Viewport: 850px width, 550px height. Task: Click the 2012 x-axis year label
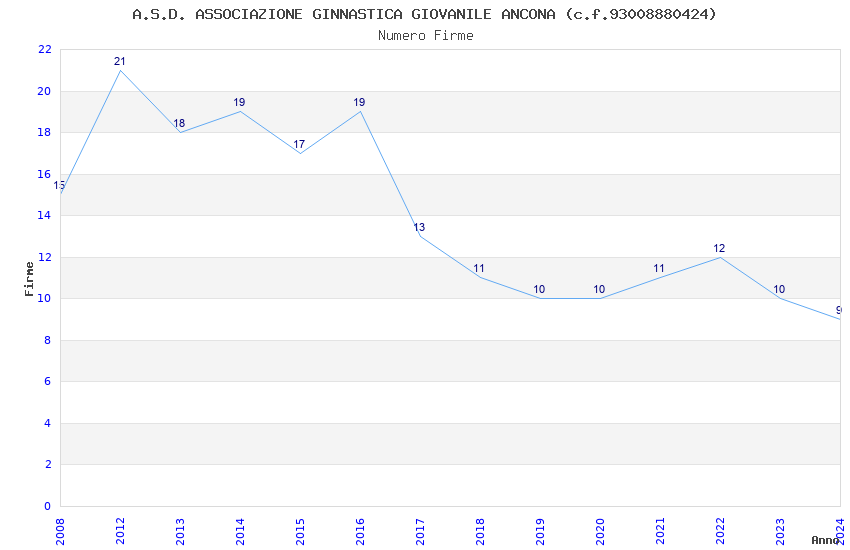(120, 531)
